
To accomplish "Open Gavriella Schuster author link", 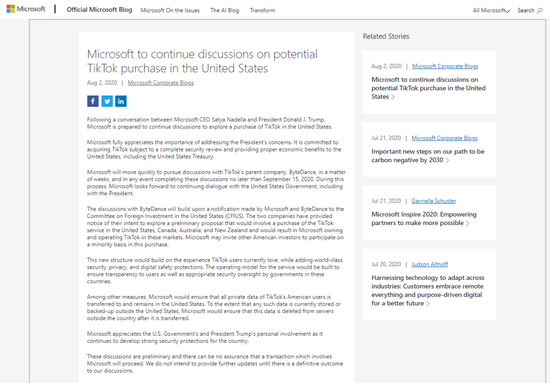I will pyautogui.click(x=434, y=201).
